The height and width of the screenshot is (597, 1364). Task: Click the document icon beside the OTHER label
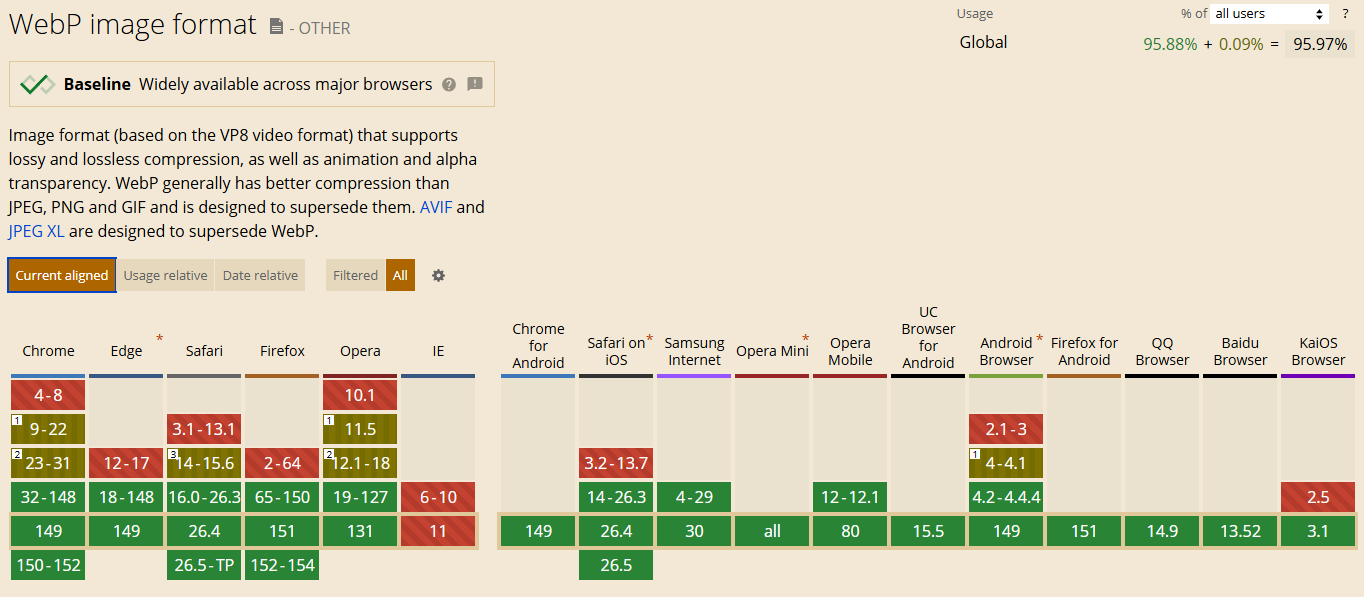277,27
